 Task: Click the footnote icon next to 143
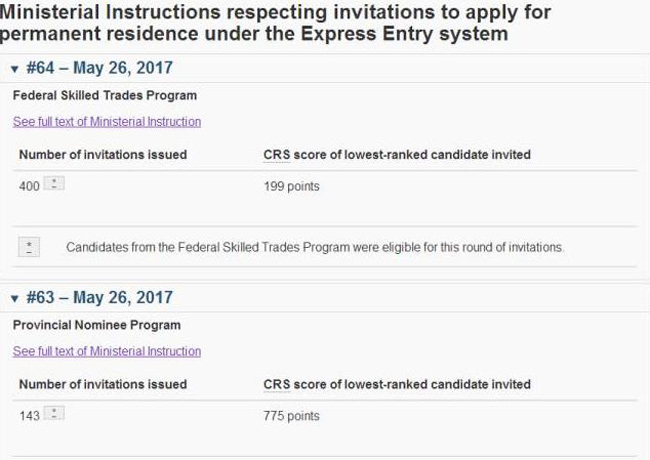(55, 413)
